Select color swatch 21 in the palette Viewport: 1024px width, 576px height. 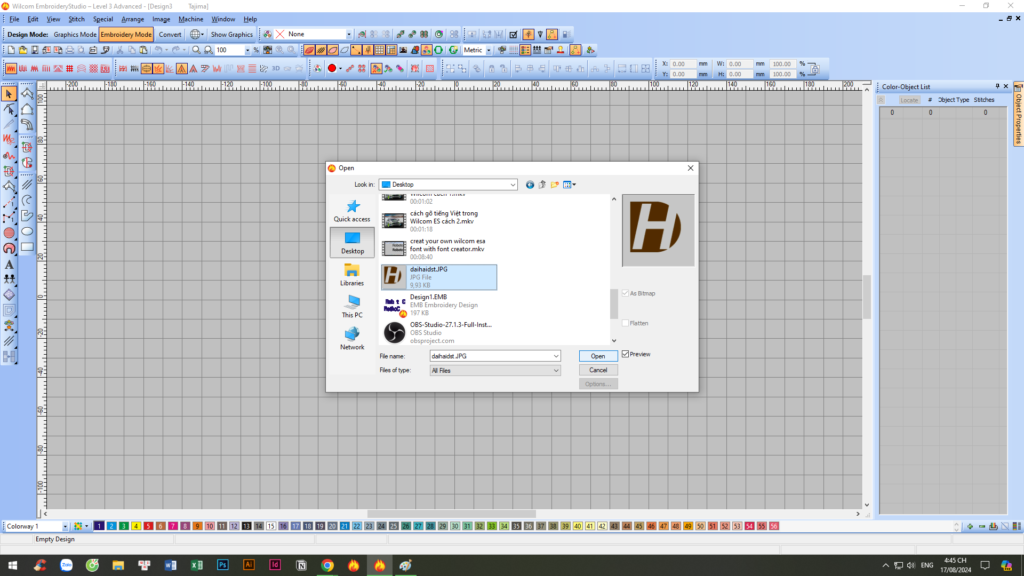[x=344, y=526]
